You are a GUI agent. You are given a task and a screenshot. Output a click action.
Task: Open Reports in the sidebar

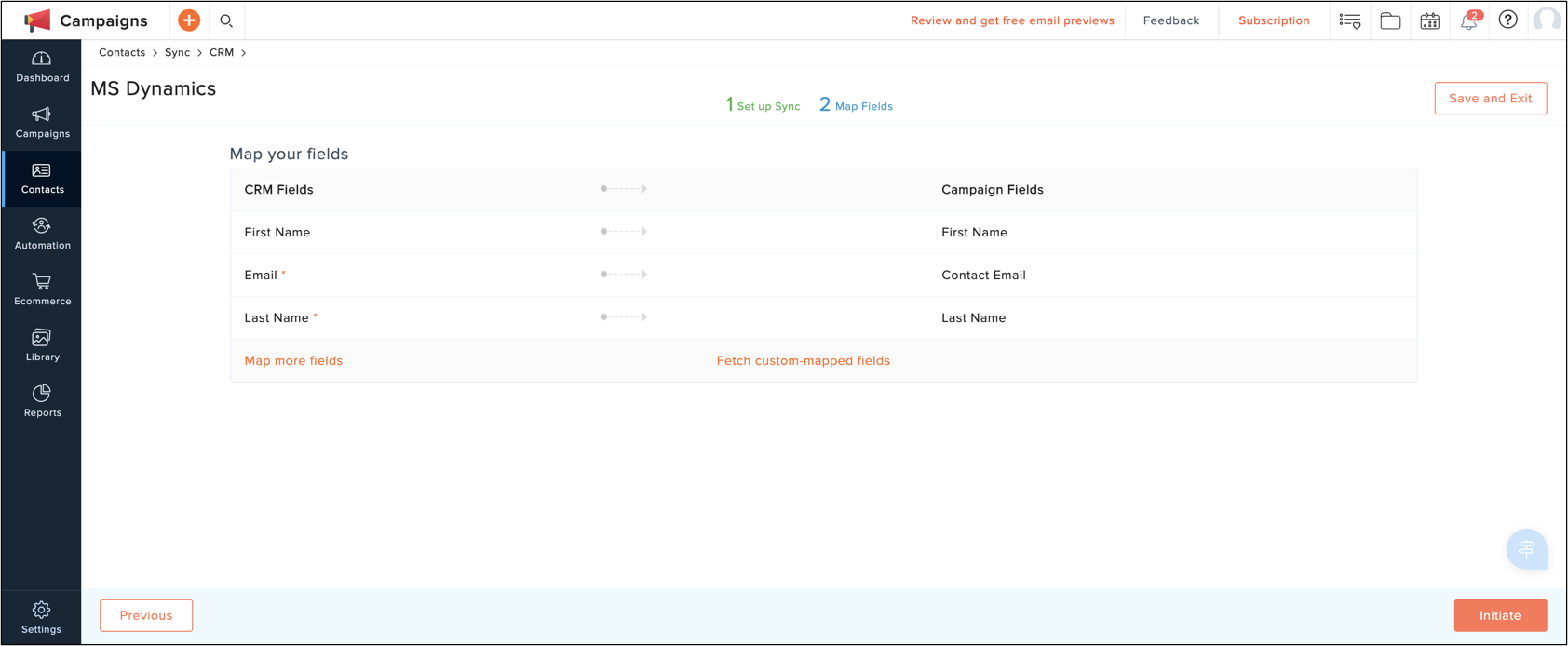point(42,402)
